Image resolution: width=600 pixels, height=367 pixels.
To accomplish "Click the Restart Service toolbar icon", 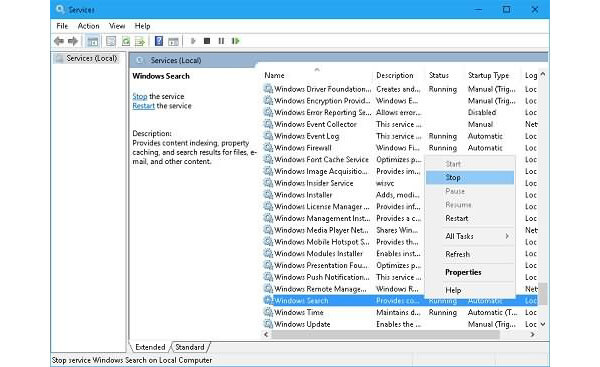I will [x=235, y=41].
